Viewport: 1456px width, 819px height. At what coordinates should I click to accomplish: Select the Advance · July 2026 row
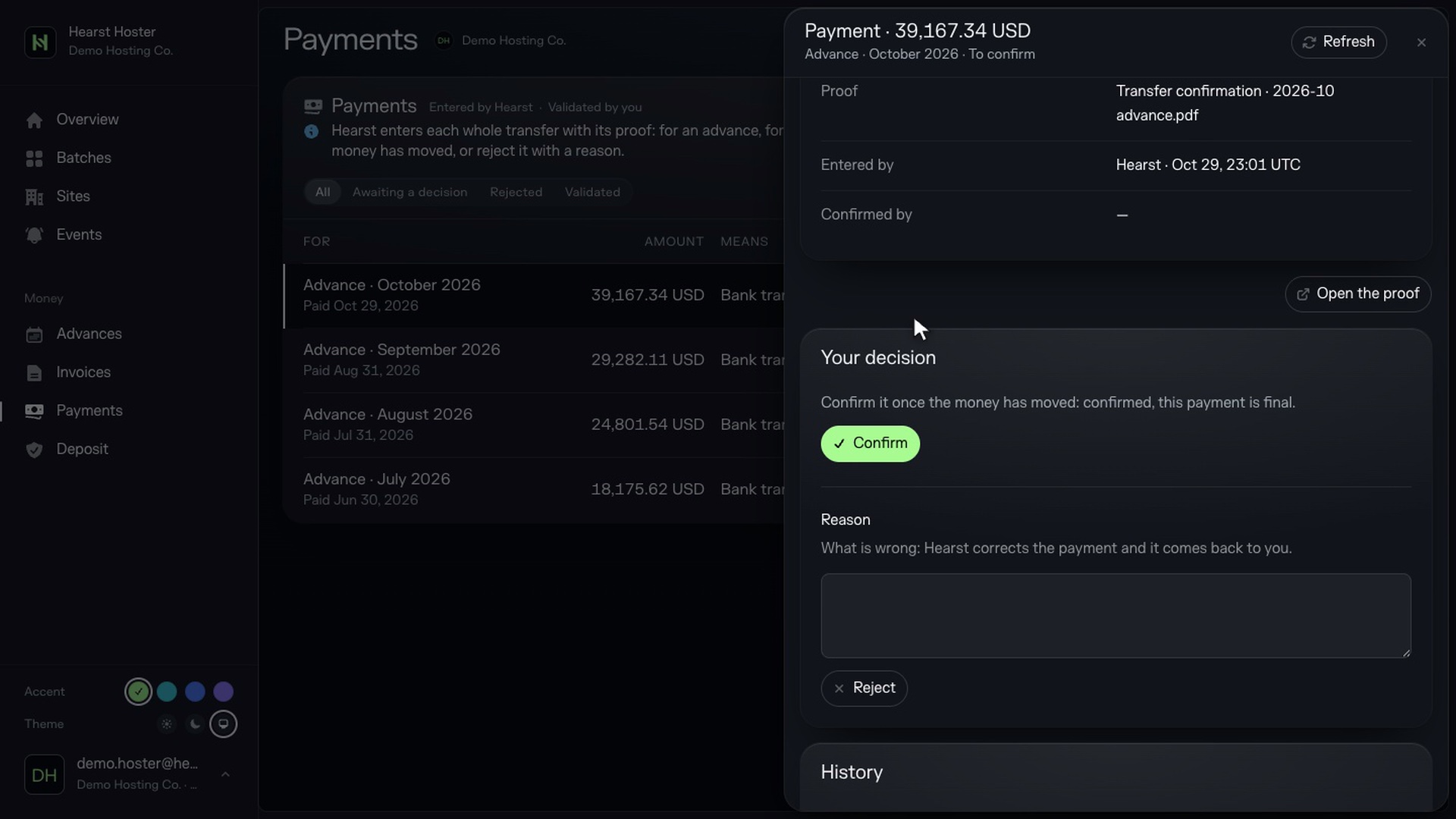coord(534,490)
